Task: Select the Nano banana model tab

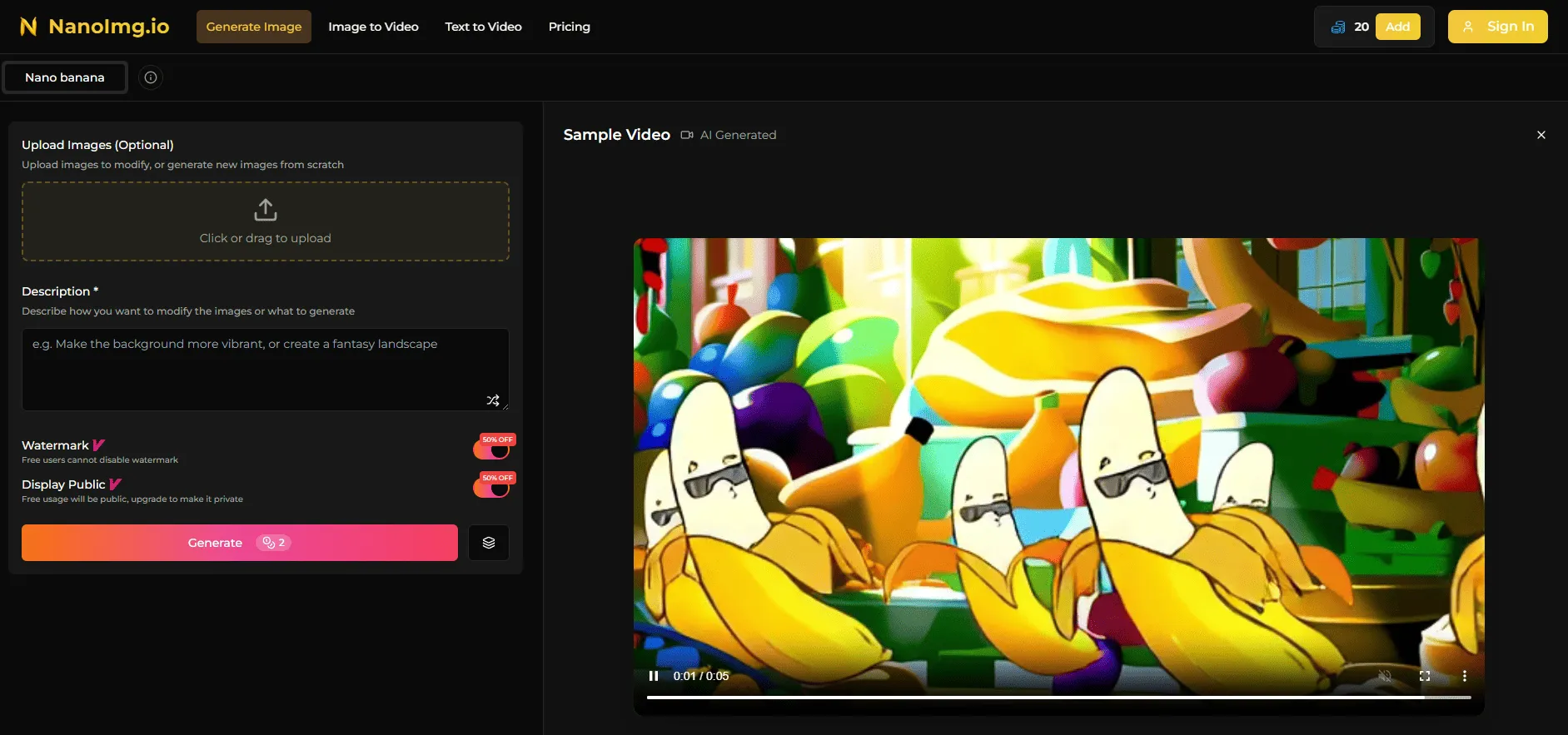Action: [x=65, y=77]
